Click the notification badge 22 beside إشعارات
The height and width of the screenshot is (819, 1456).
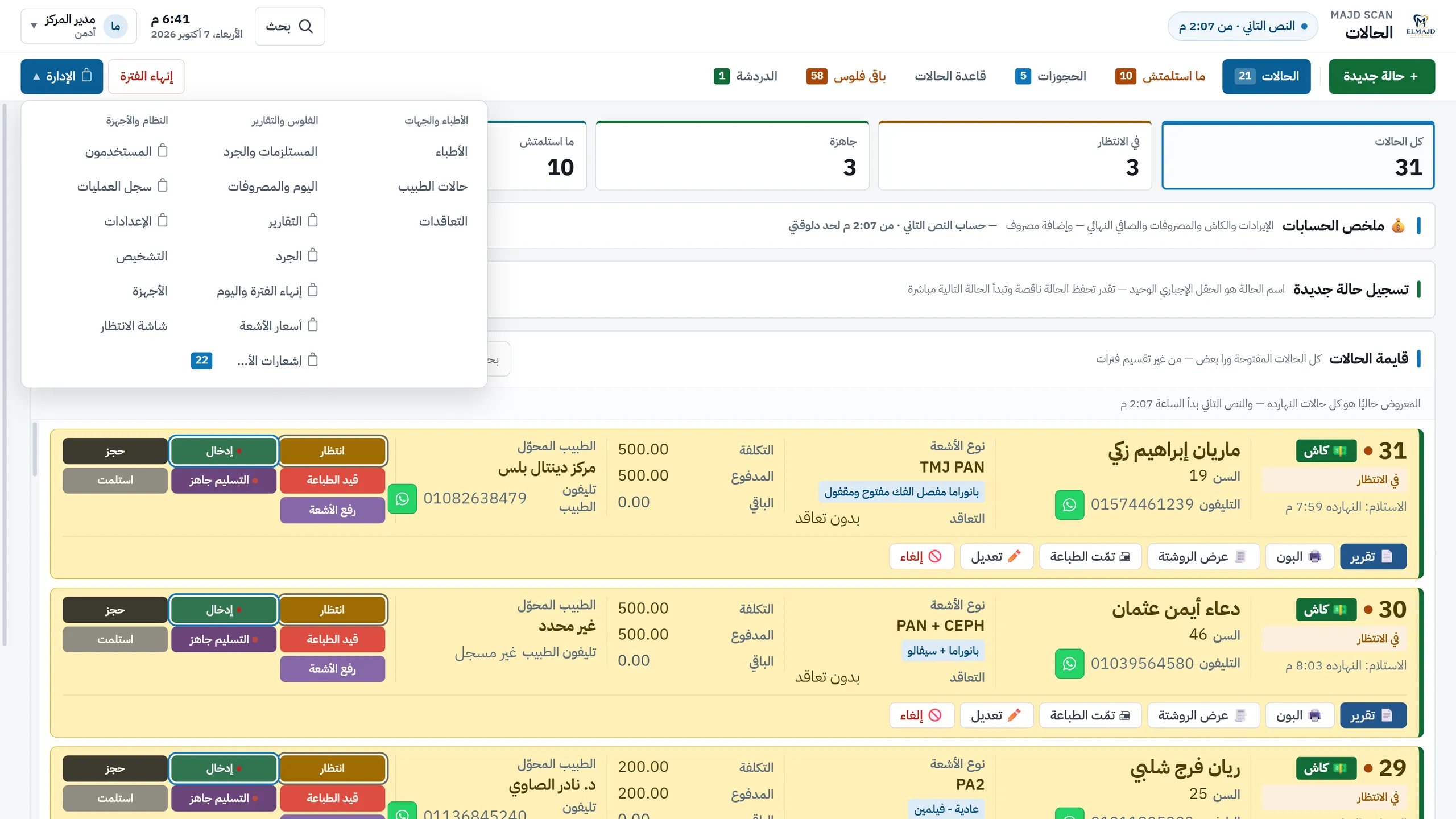[x=201, y=360]
